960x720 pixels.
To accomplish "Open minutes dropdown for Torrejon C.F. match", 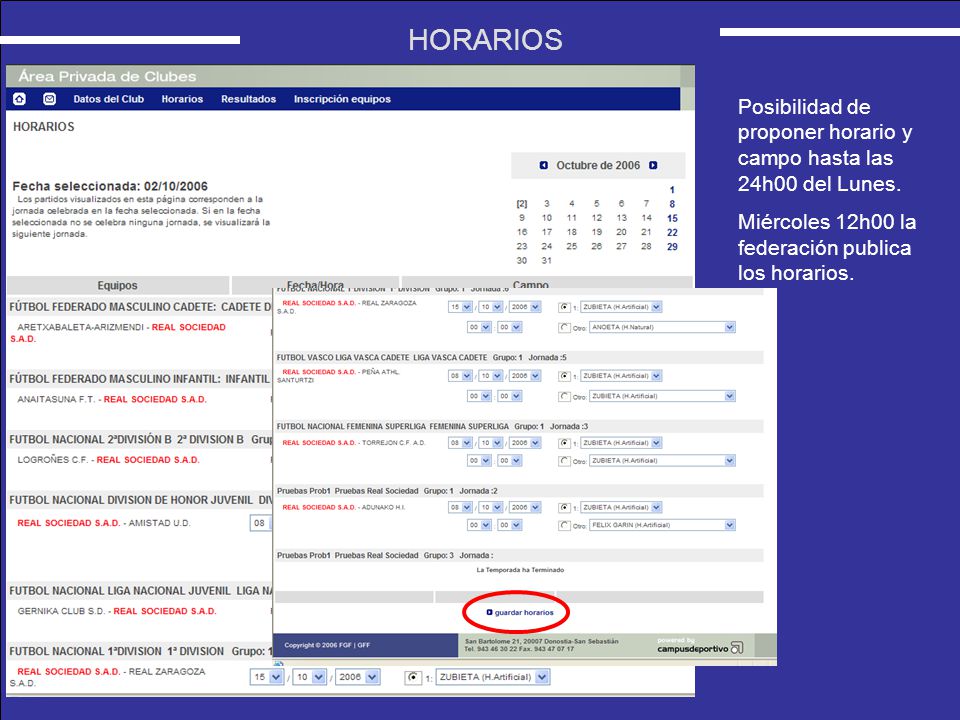I will point(509,461).
